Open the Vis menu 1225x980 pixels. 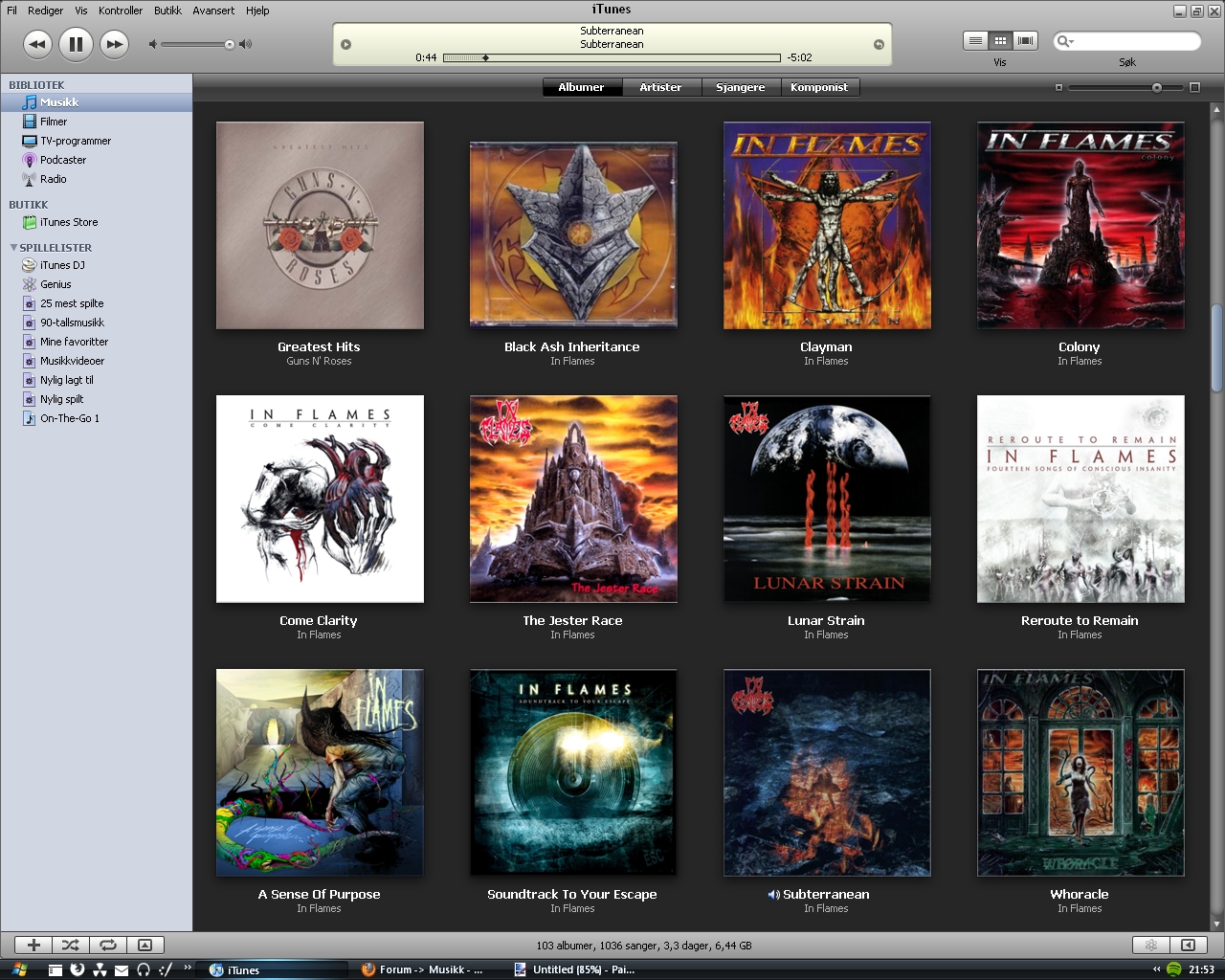[x=80, y=11]
